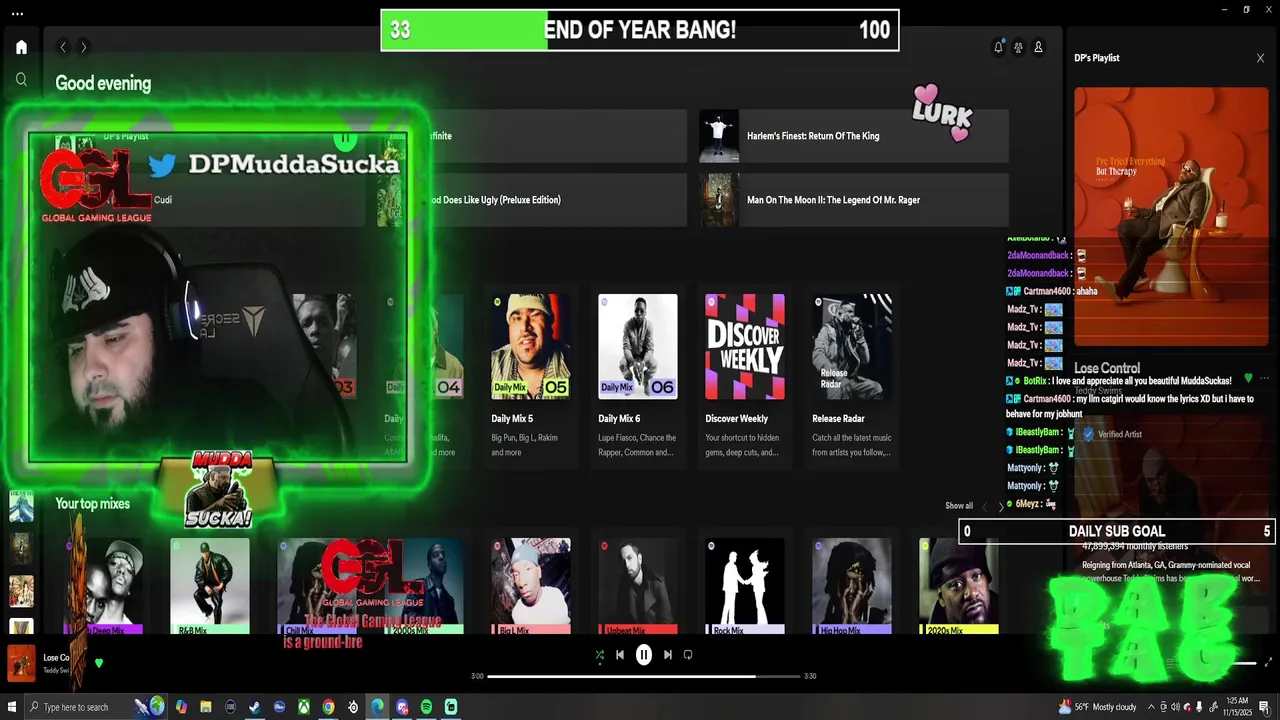This screenshot has height=720, width=1280.
Task: Open Spotify from the taskbar
Action: coord(426,707)
